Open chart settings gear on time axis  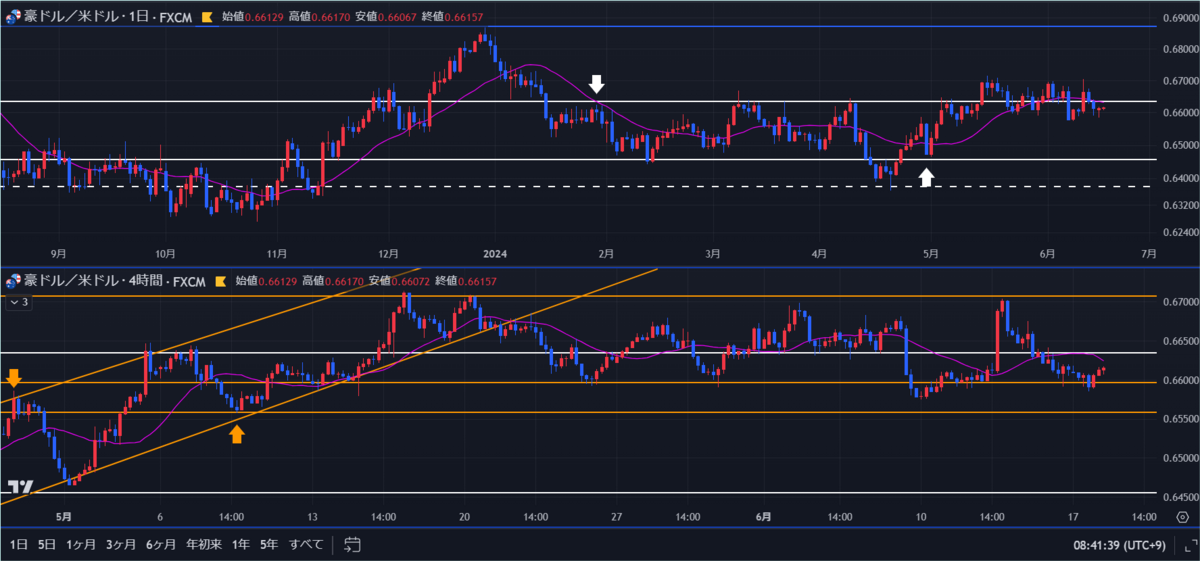coord(1181,517)
